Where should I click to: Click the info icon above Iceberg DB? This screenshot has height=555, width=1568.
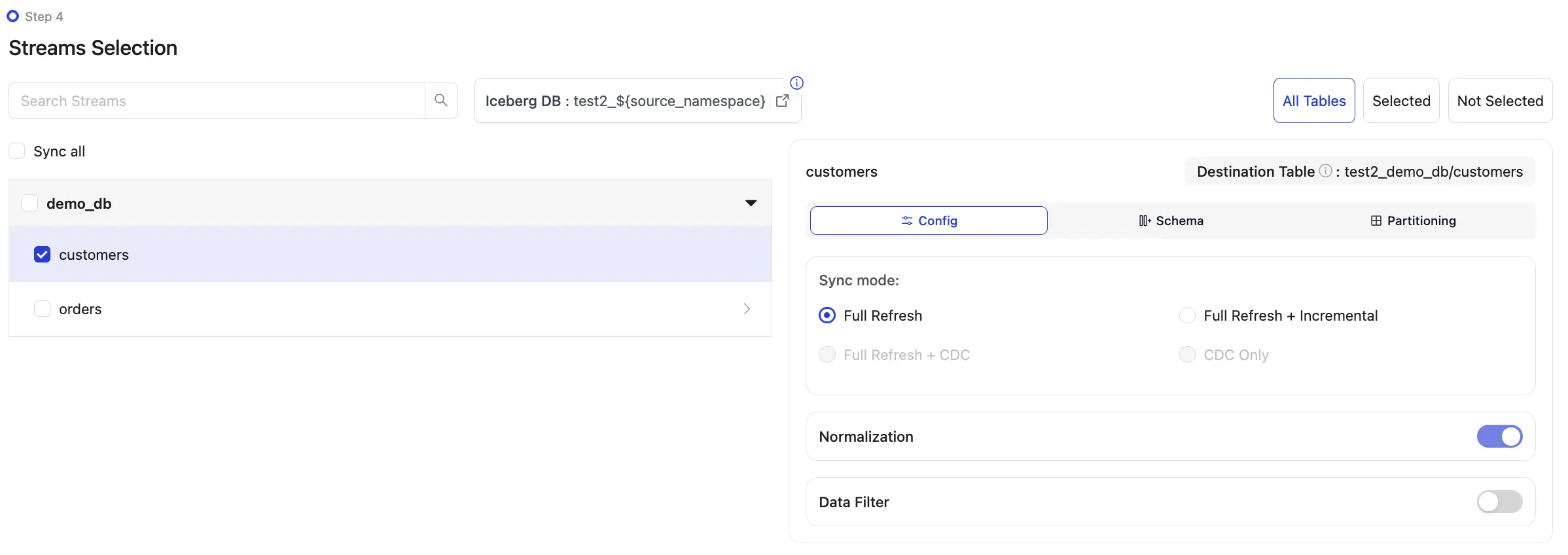(796, 83)
